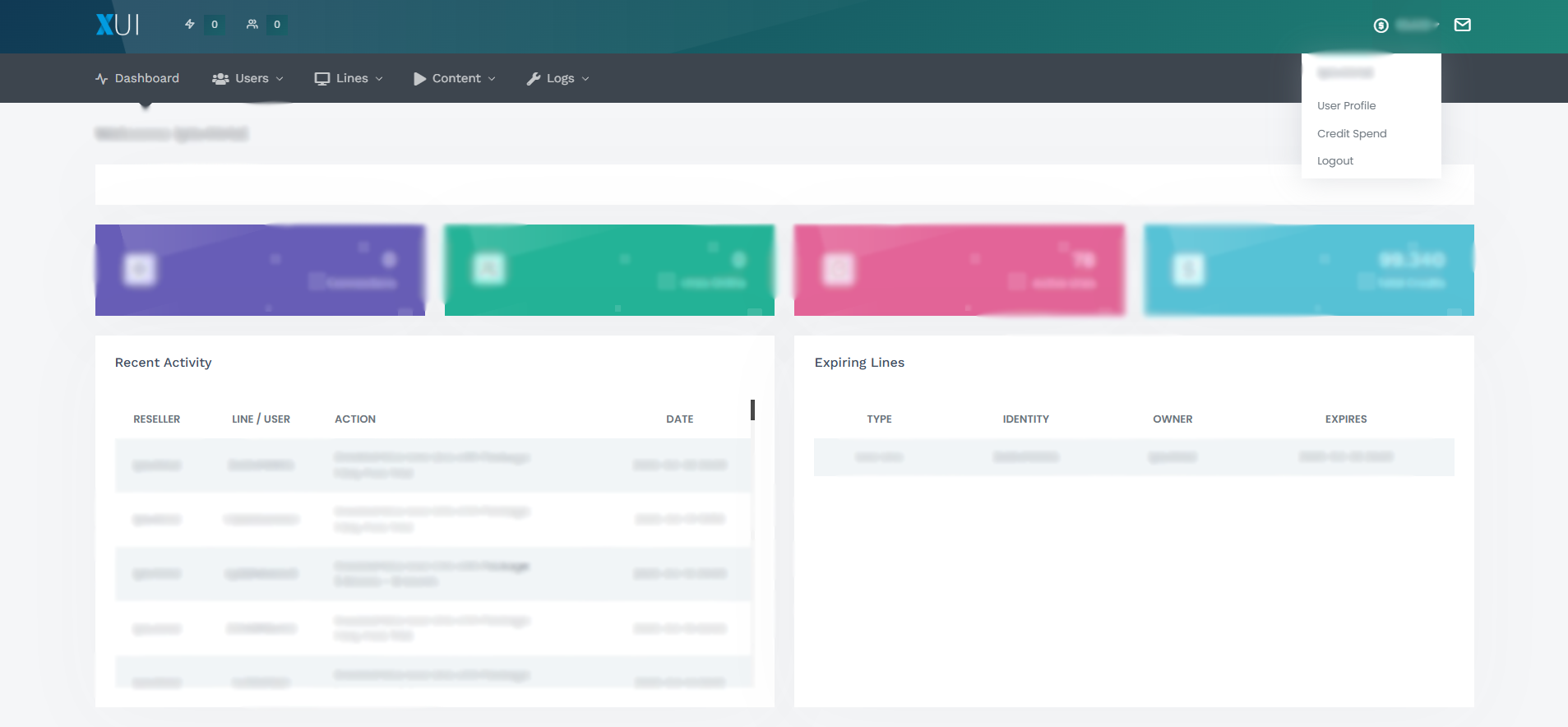
Task: Click the pink statistics card
Action: click(959, 270)
